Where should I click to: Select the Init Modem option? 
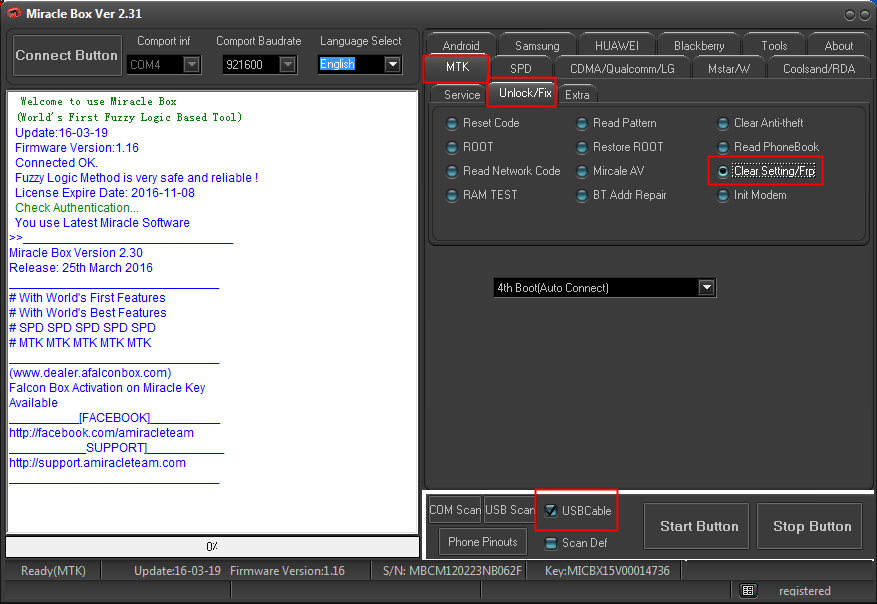(752, 195)
